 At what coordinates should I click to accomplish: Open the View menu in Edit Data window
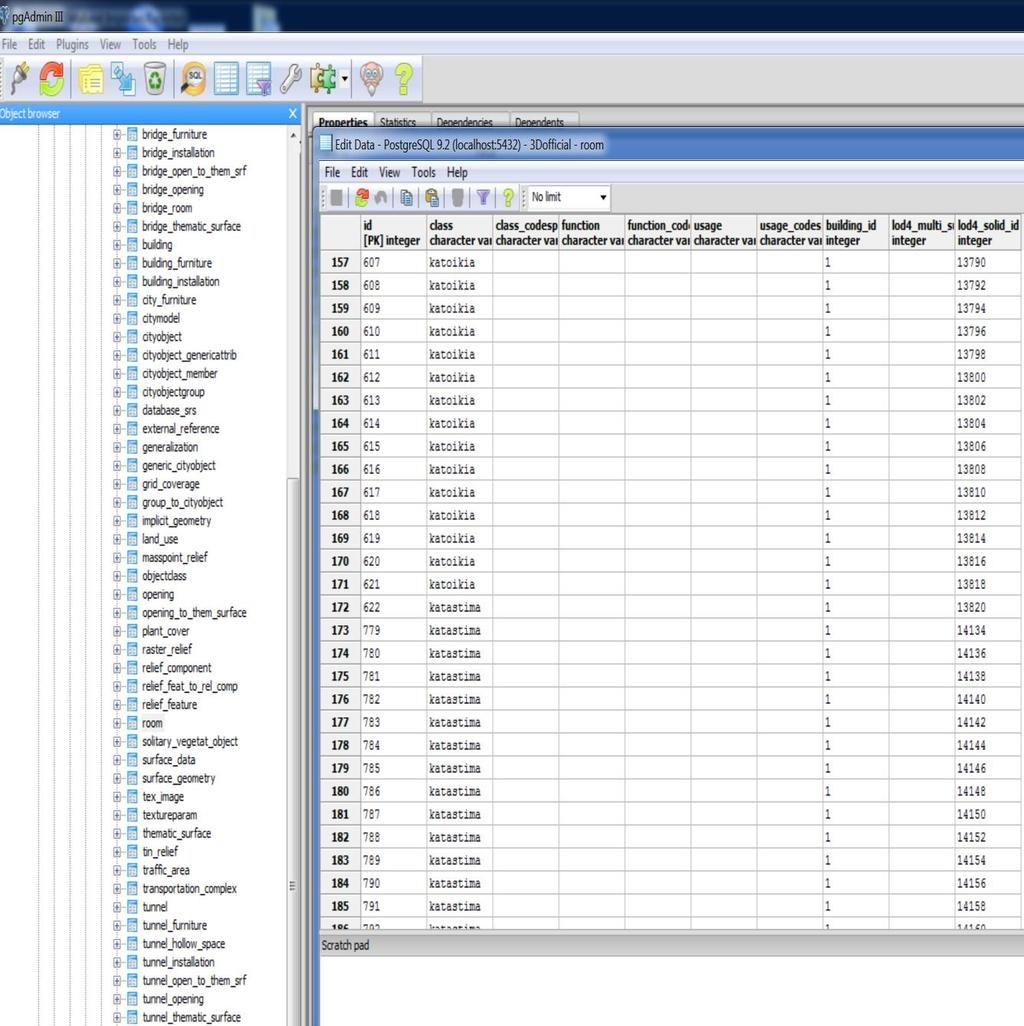(x=389, y=173)
